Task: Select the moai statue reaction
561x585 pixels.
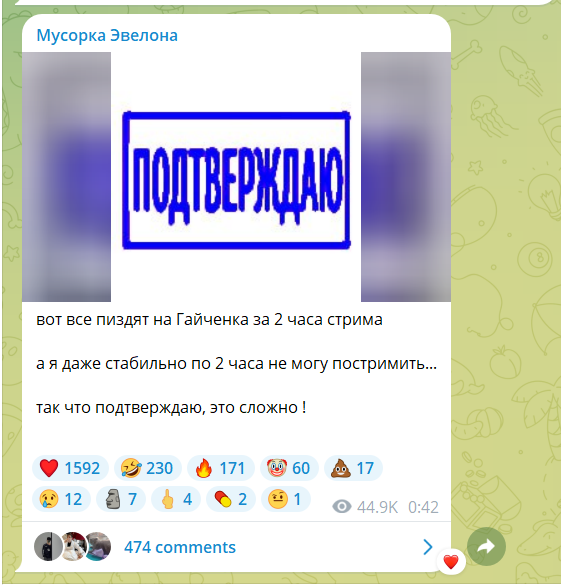Action: point(121,499)
